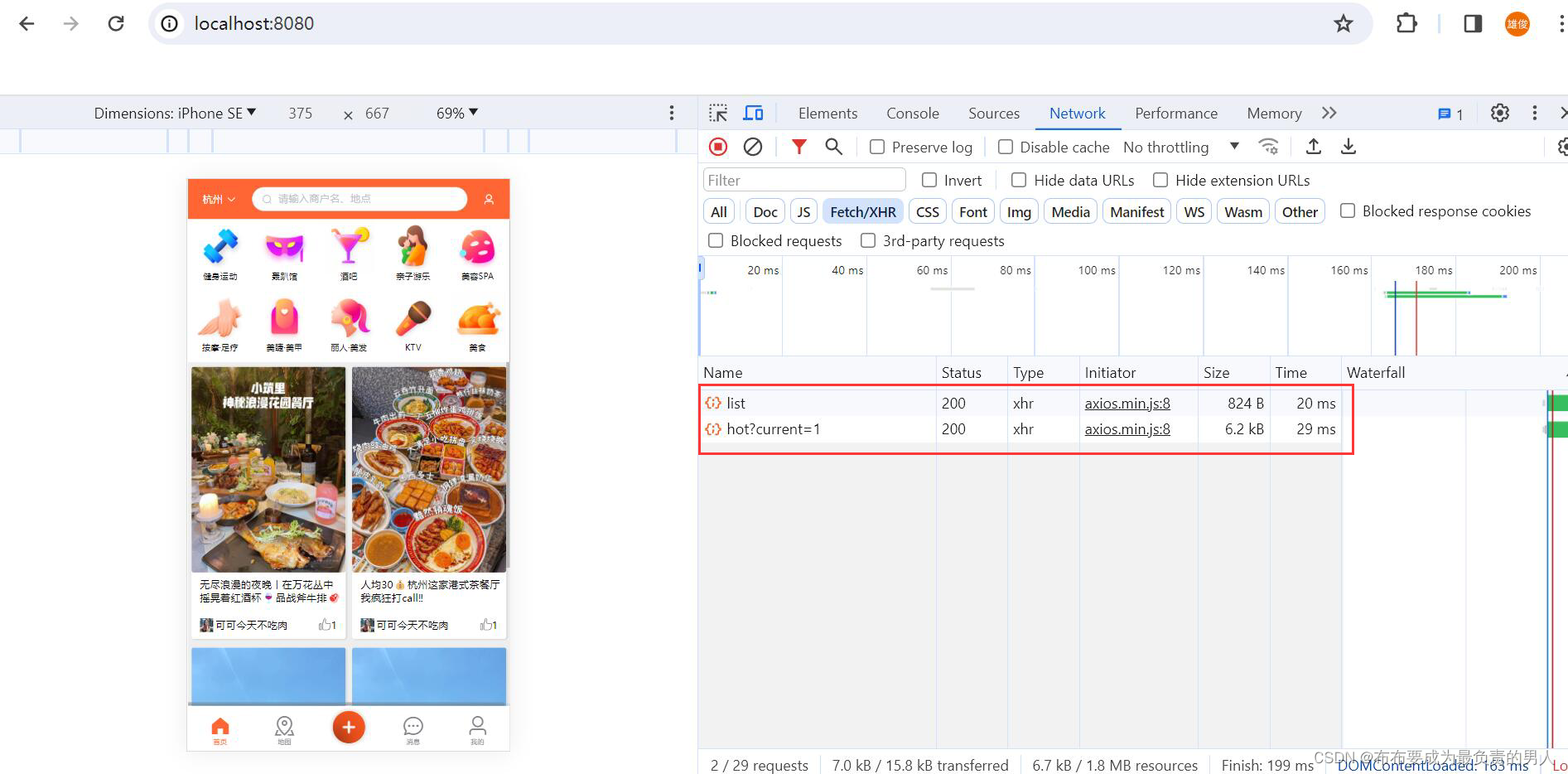The width and height of the screenshot is (1568, 774).
Task: Open the network search magnifier
Action: 833,147
